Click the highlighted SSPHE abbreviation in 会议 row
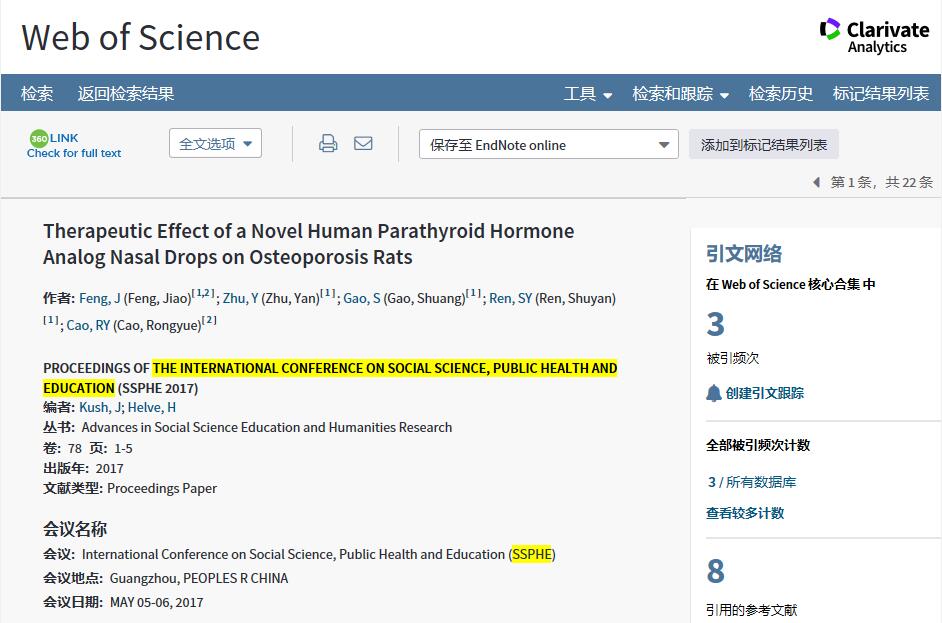The width and height of the screenshot is (942, 623). pos(532,555)
